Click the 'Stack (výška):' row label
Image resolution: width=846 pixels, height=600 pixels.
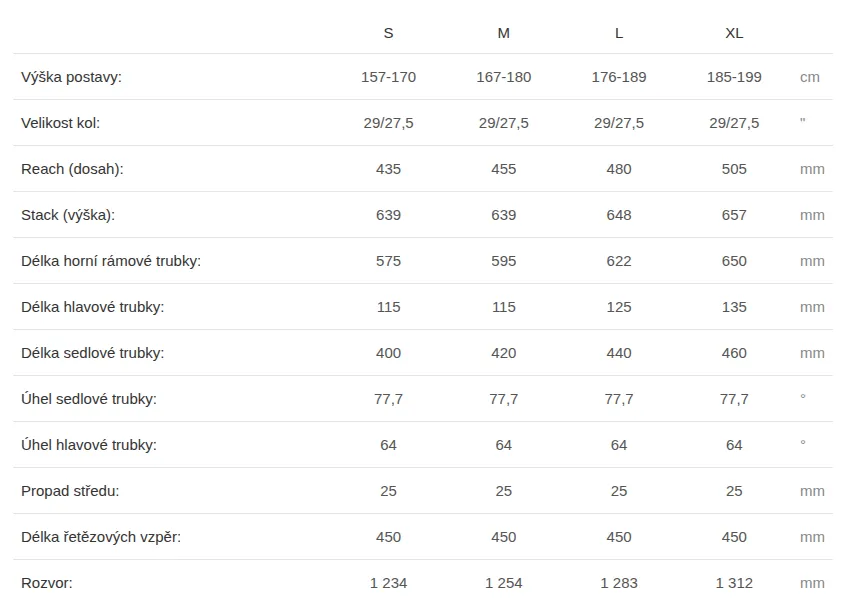pyautogui.click(x=68, y=215)
